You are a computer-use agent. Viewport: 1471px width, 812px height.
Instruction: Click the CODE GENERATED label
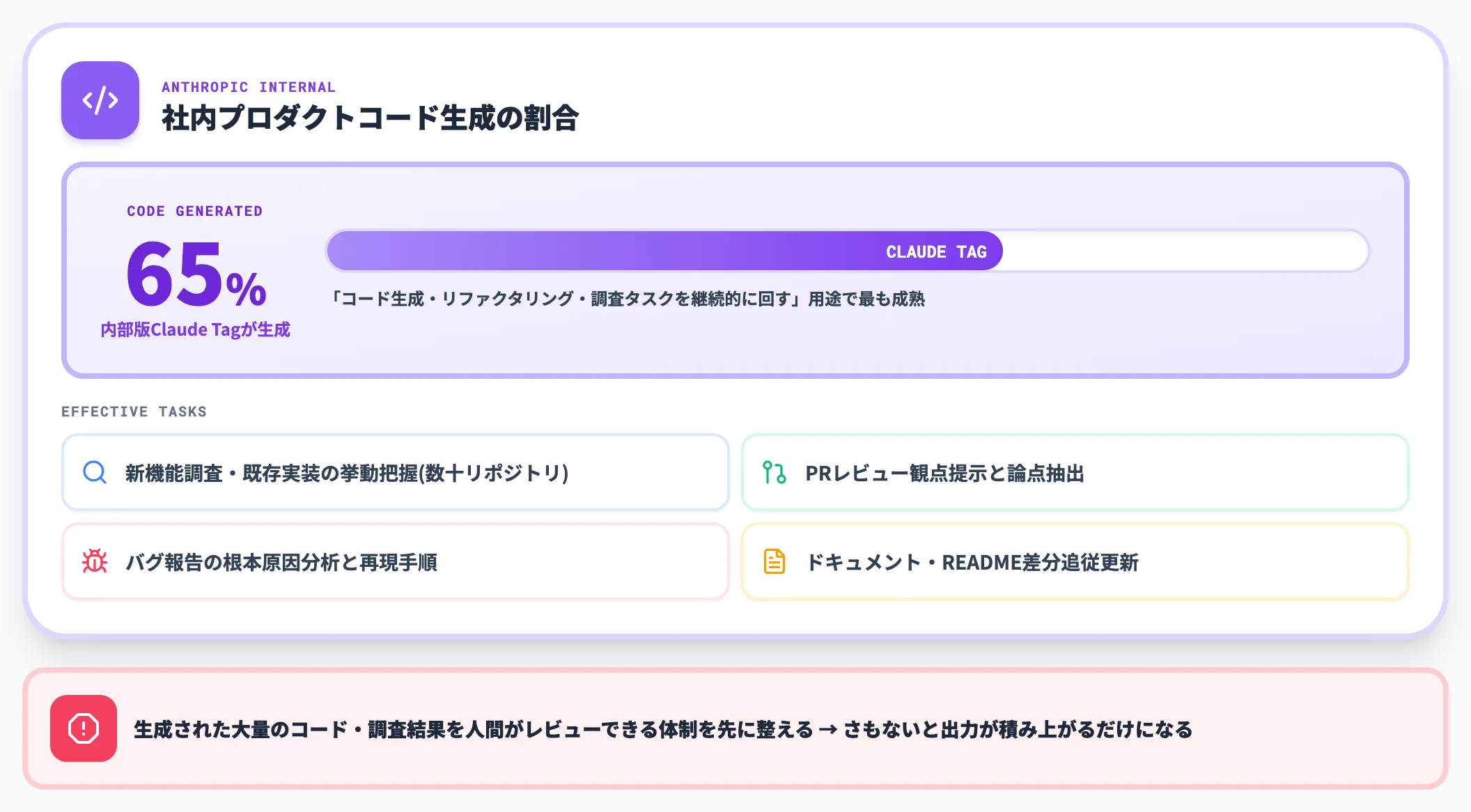[195, 211]
